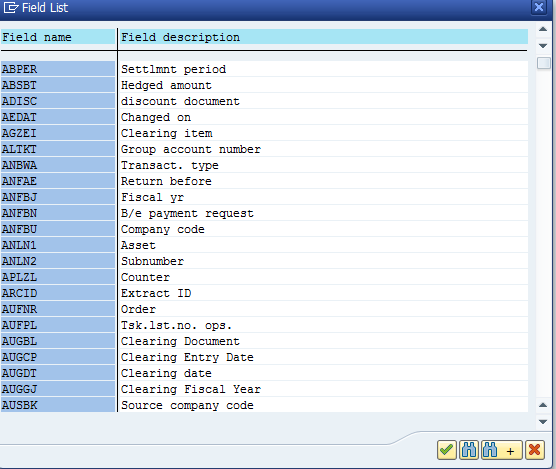Select field AUGGJ
Image resolution: width=556 pixels, height=469 pixels.
[58, 389]
